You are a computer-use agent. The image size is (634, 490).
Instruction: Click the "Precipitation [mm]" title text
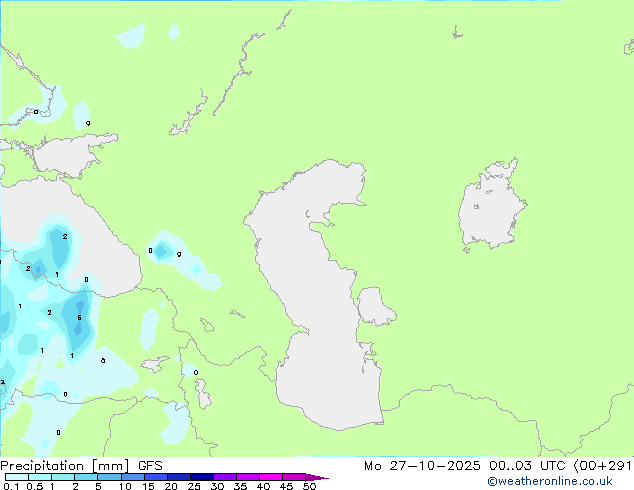[x=65, y=466]
